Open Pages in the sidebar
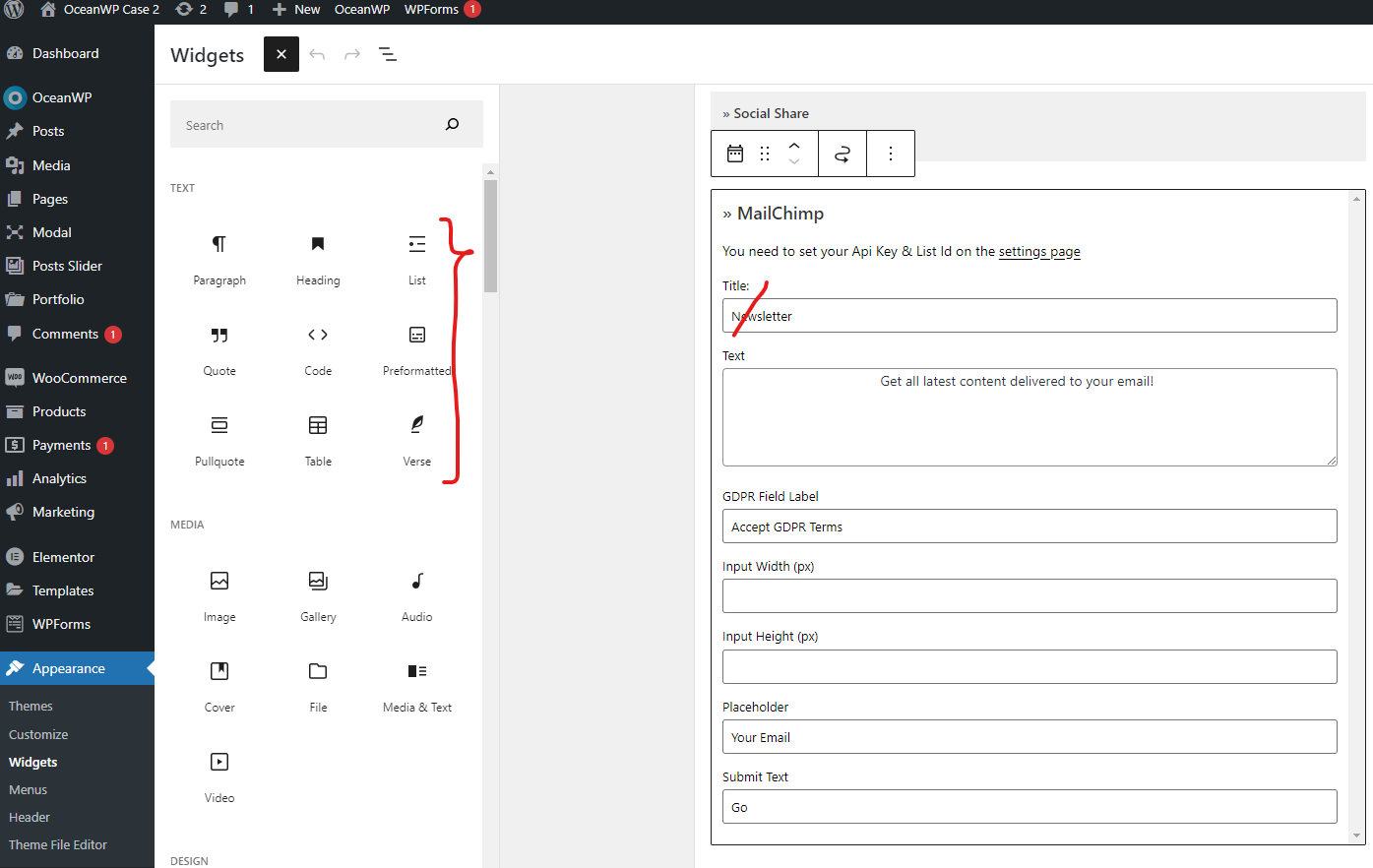Viewport: 1373px width, 868px height. (77, 199)
